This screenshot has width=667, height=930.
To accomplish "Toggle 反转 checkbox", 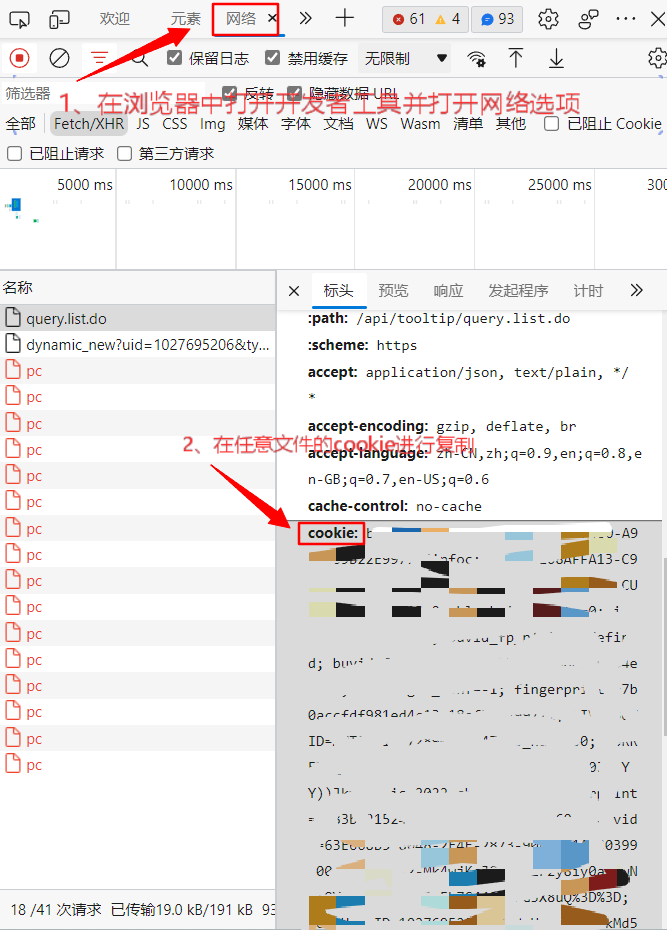I will tap(229, 93).
